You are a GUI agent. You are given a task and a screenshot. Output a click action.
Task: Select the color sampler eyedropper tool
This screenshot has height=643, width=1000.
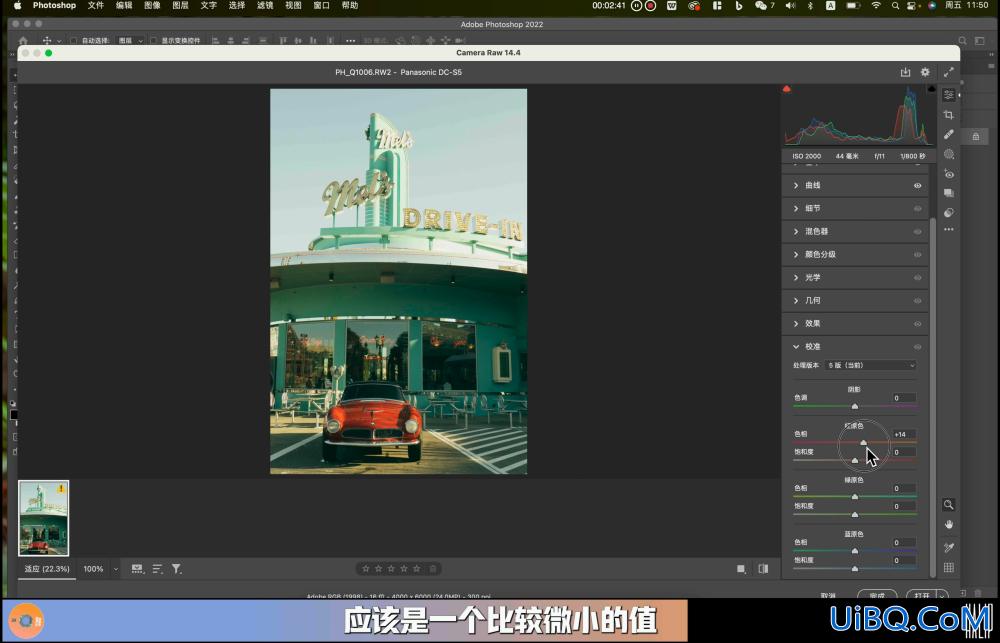point(949,547)
